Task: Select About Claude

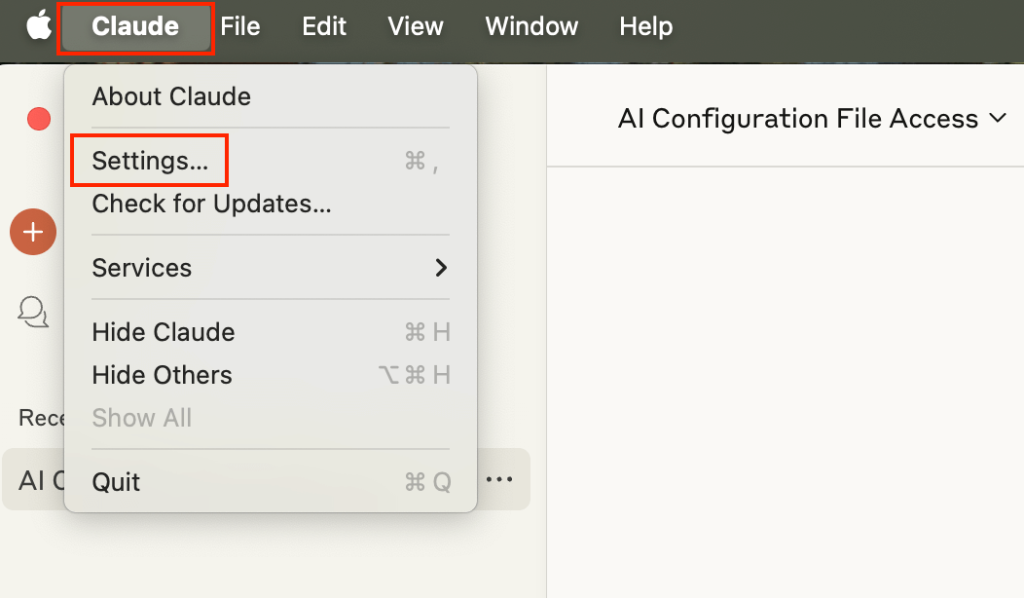Action: point(270,97)
